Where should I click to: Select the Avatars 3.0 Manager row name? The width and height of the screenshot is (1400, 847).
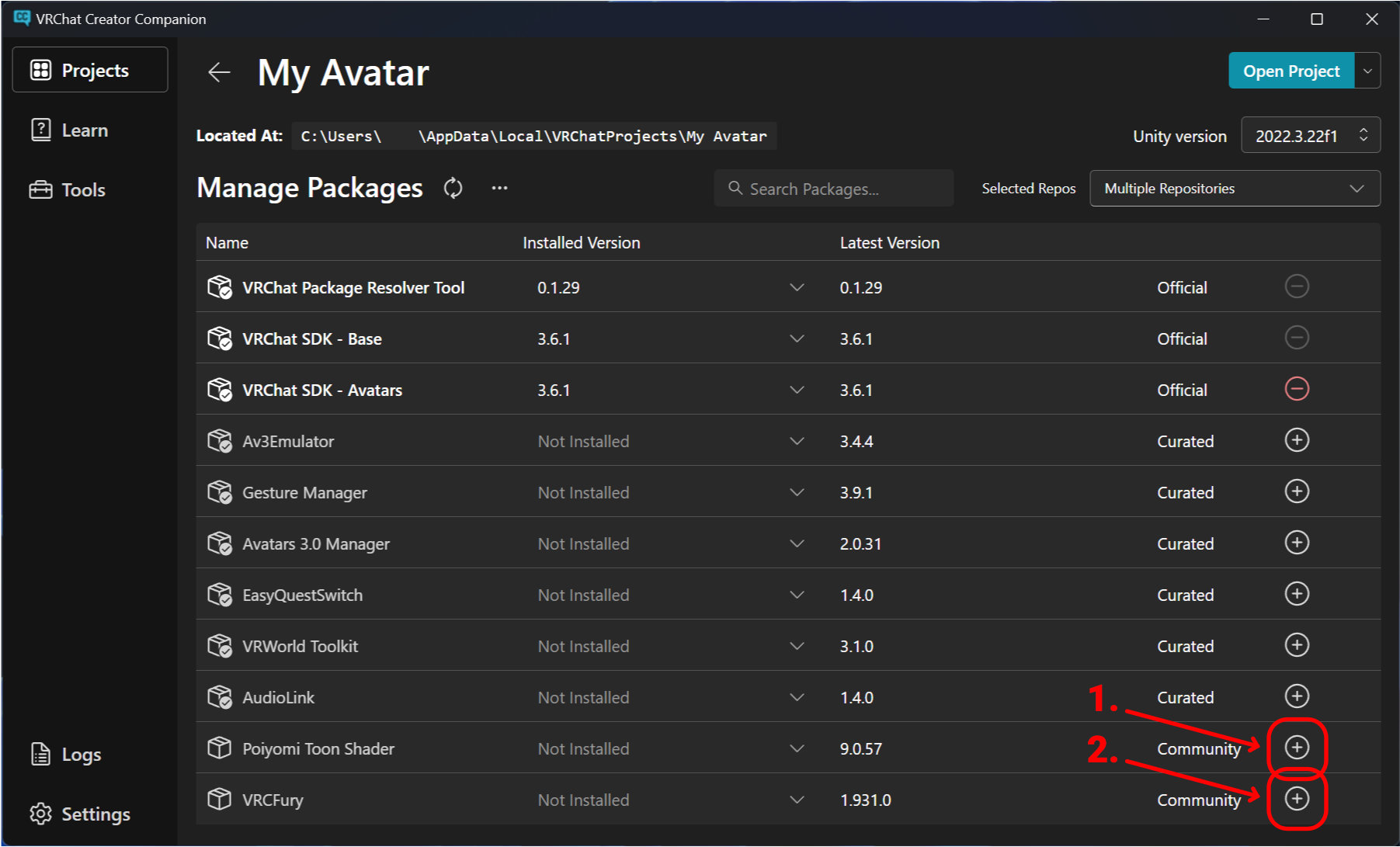316,543
